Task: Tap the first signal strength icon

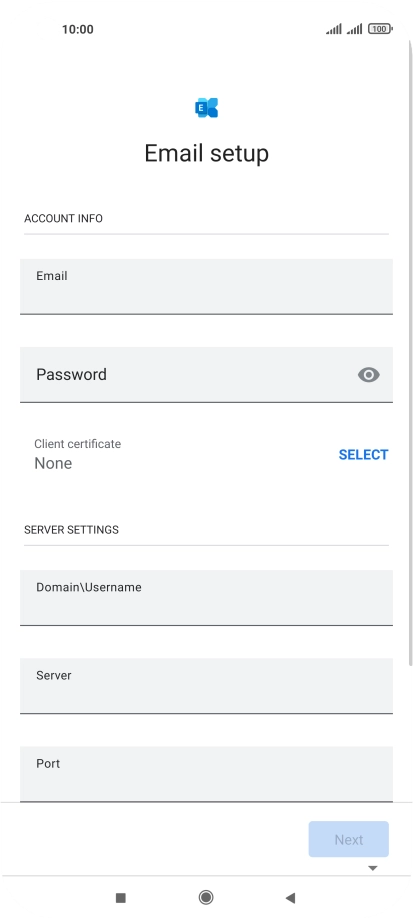Action: click(334, 29)
